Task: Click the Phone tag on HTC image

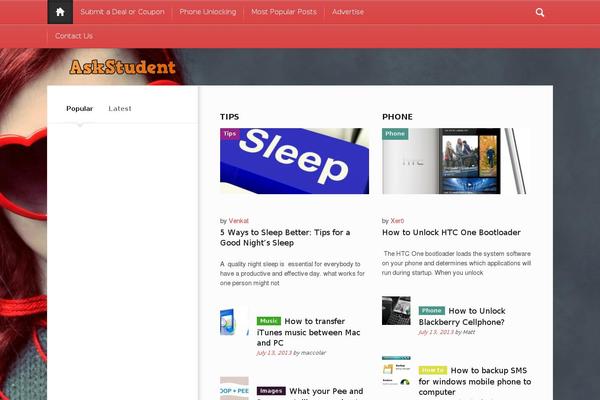Action: [395, 134]
